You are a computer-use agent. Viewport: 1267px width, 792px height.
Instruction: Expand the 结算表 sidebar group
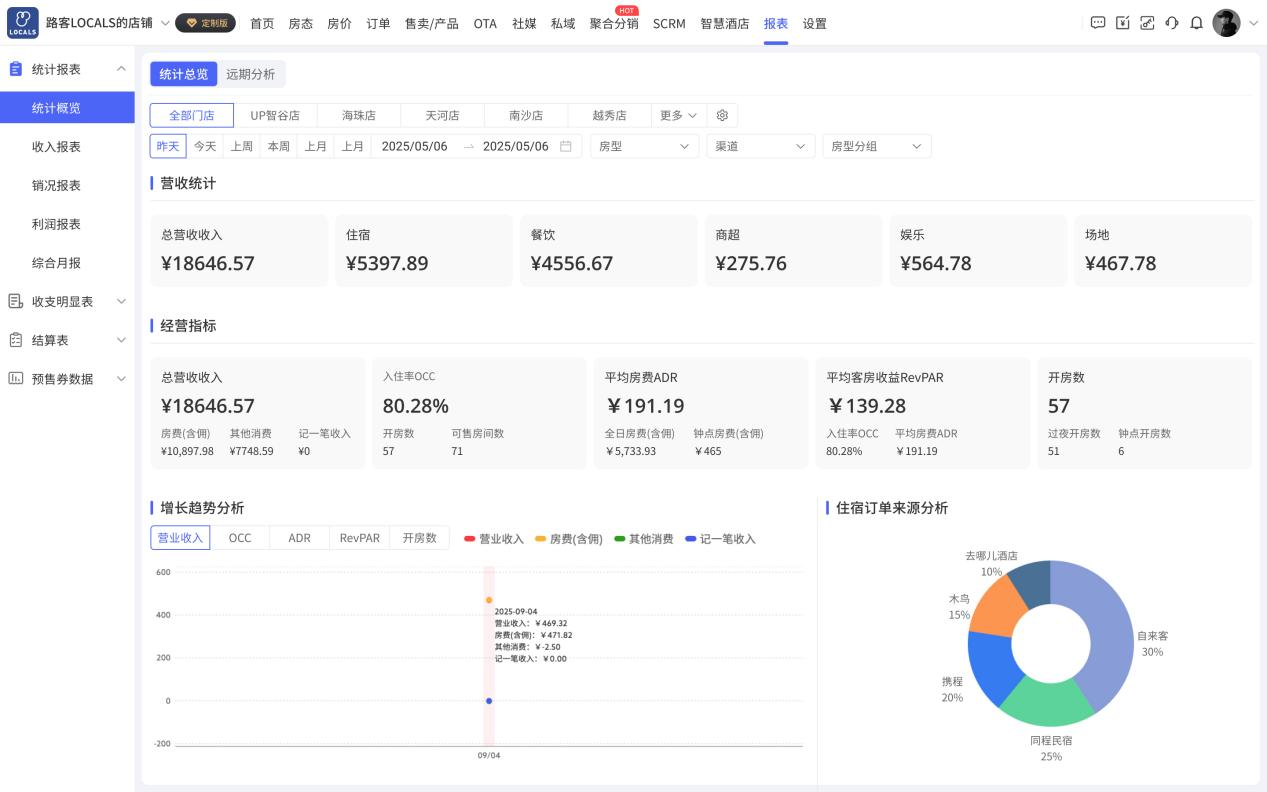pos(121,340)
